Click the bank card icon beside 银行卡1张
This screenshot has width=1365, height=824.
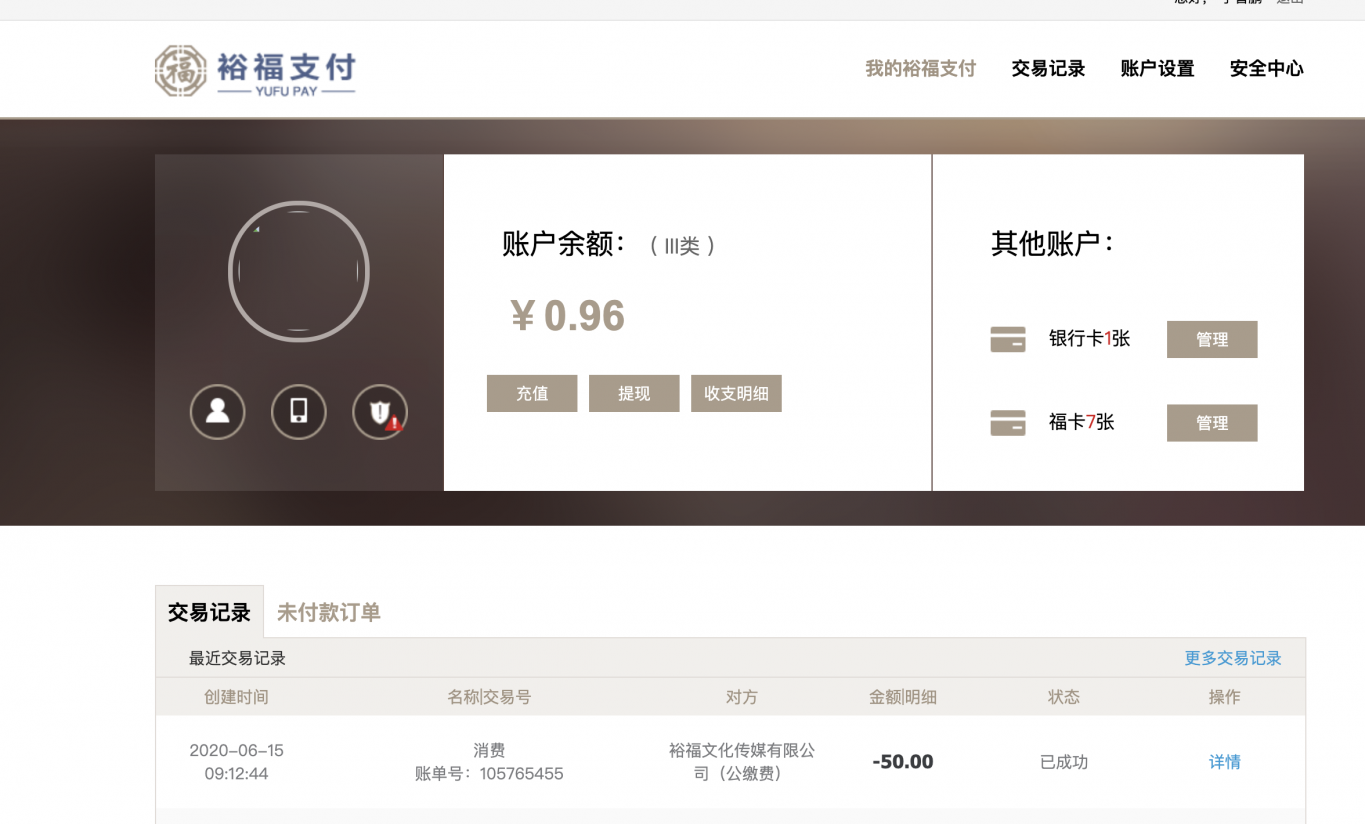(x=1008, y=340)
